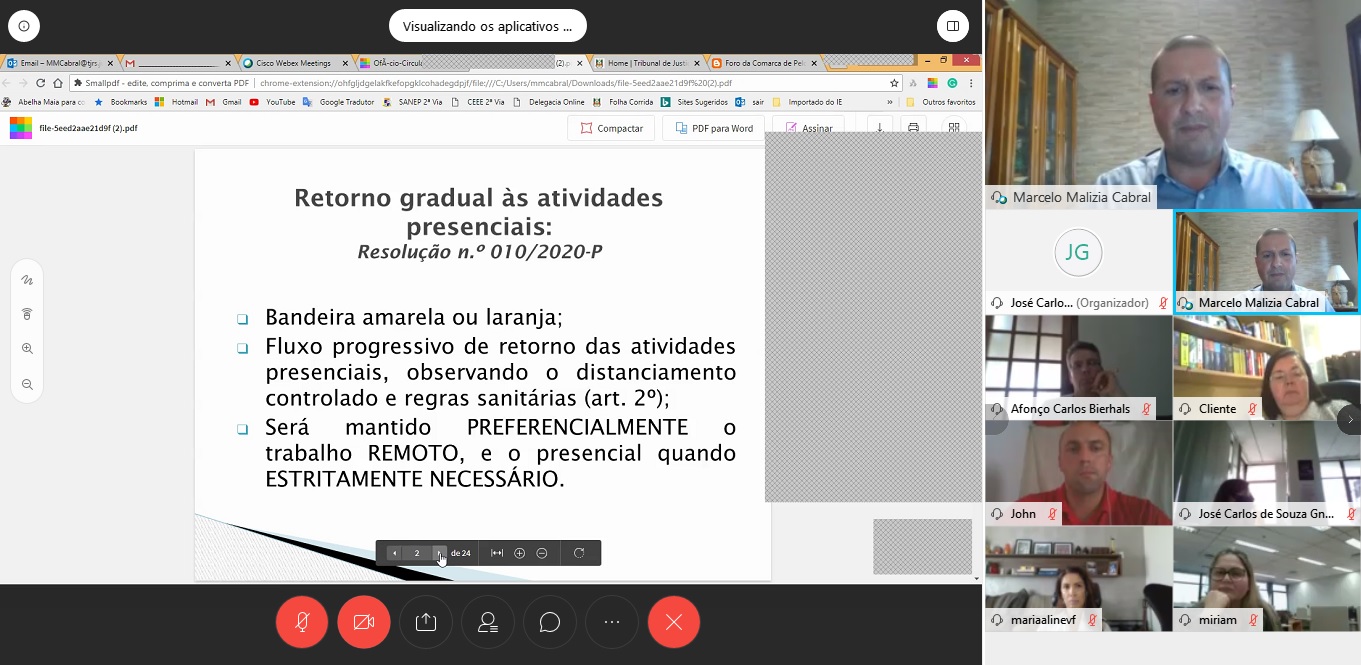This screenshot has height=665, width=1361.
Task: Click muted mic icon on miriam tile
Action: point(1253,620)
